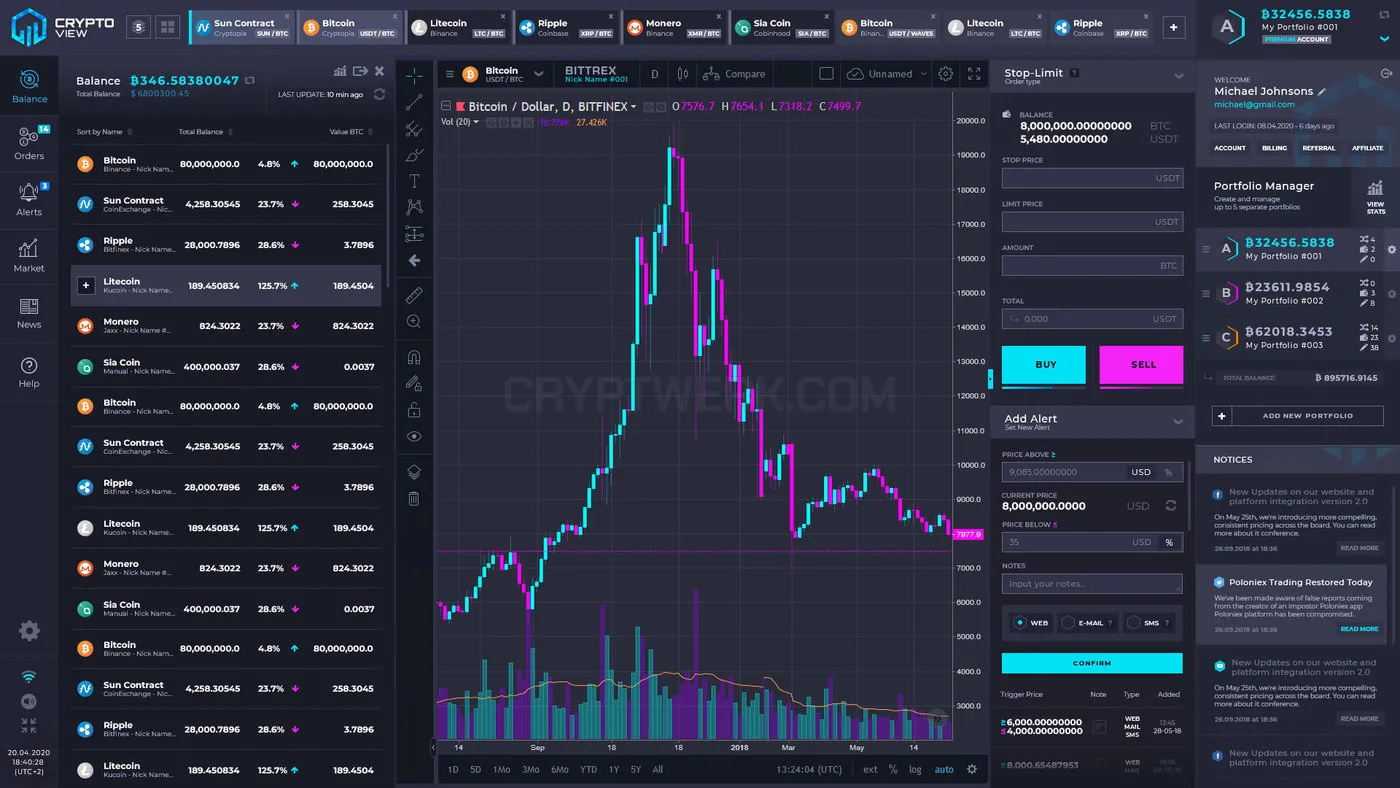This screenshot has width=1400, height=788.
Task: Click the padlock lock-drawings icon
Action: 414,410
